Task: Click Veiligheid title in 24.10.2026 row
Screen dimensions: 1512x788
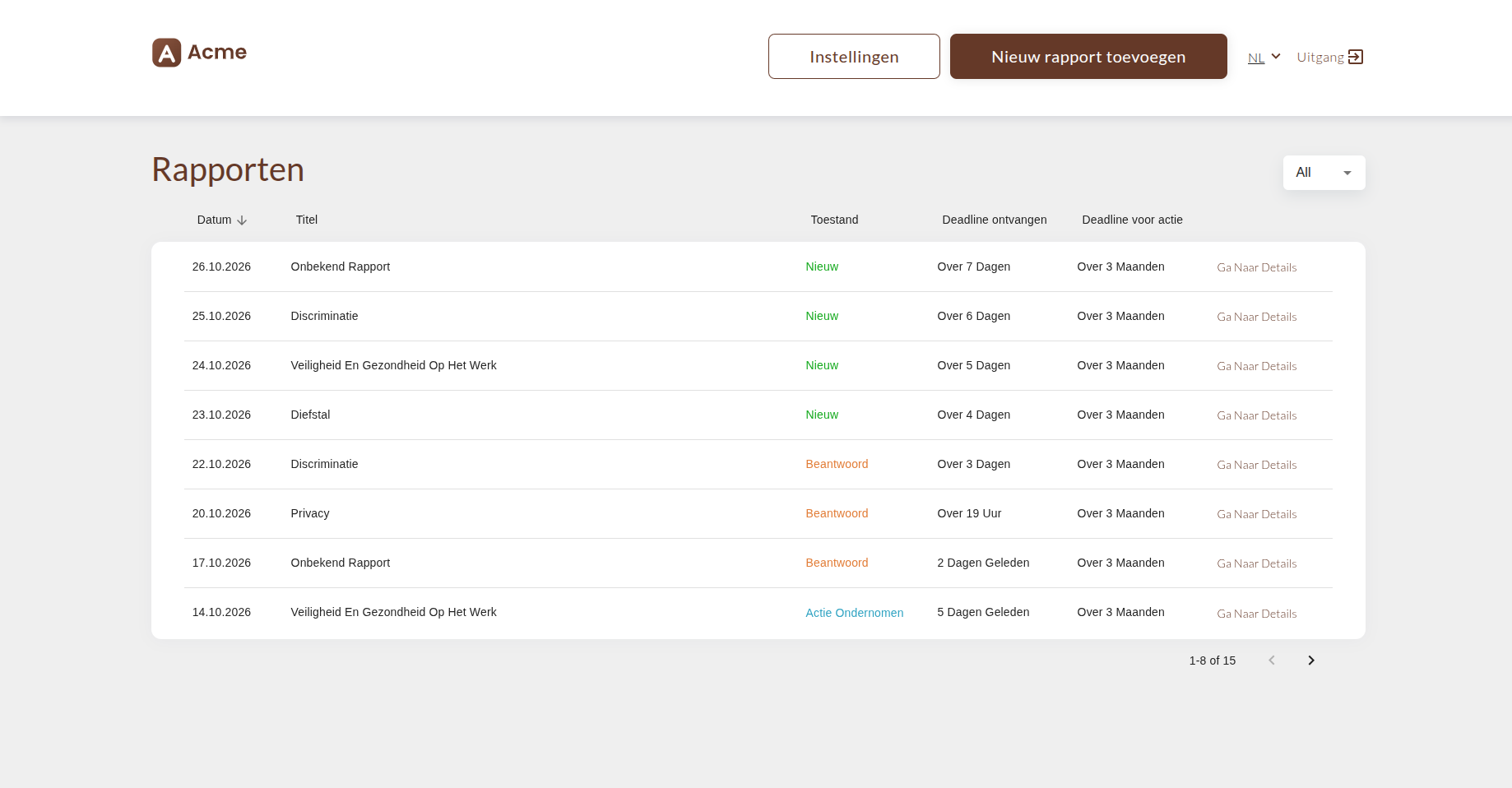Action: click(x=393, y=365)
